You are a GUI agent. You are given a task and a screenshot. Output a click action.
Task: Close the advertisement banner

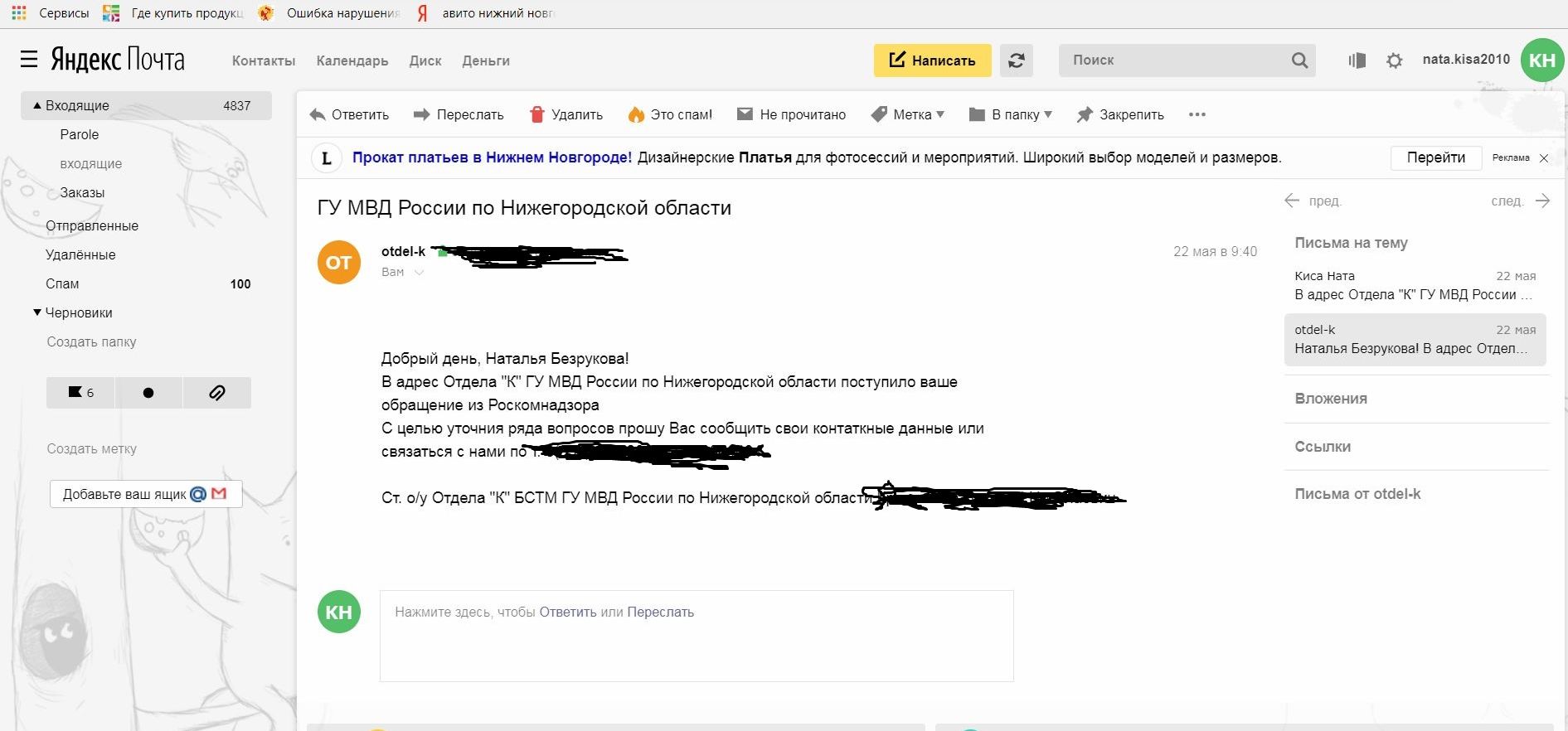1544,158
